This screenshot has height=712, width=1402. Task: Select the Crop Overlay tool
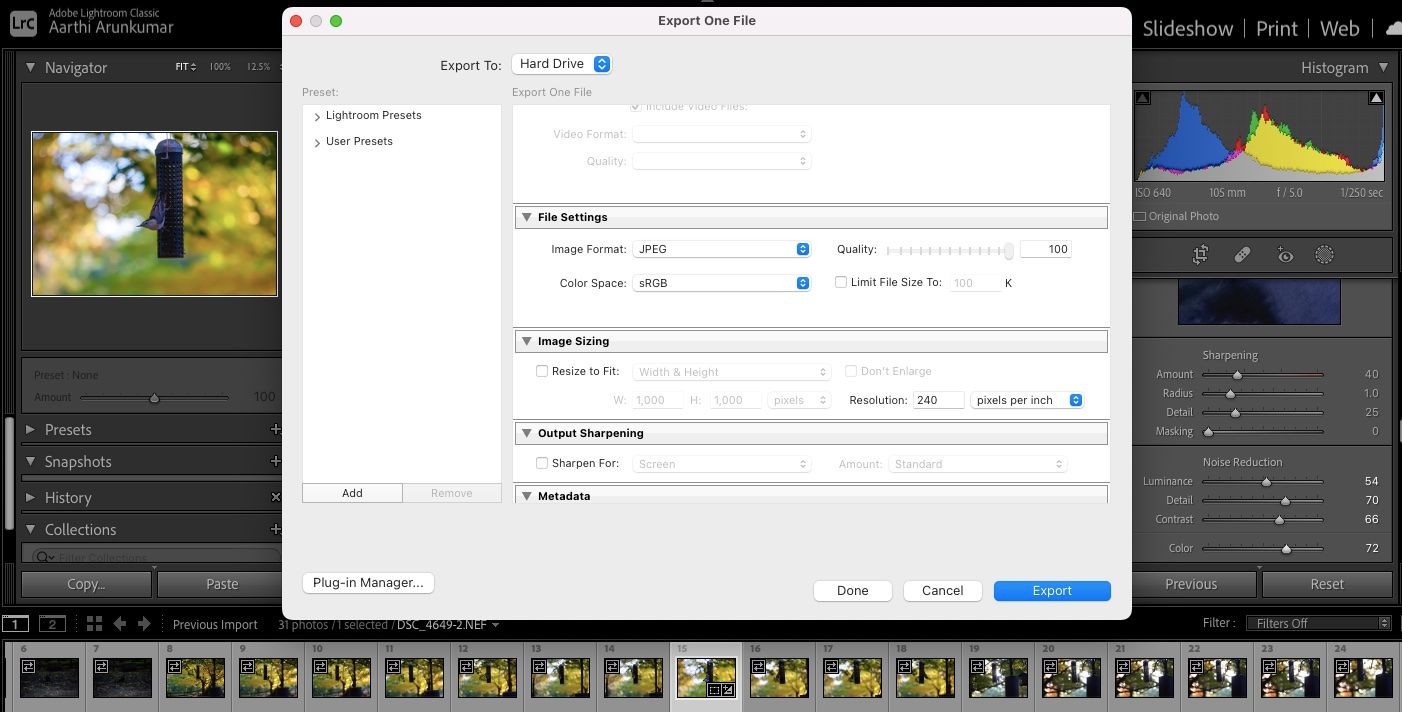click(1199, 254)
